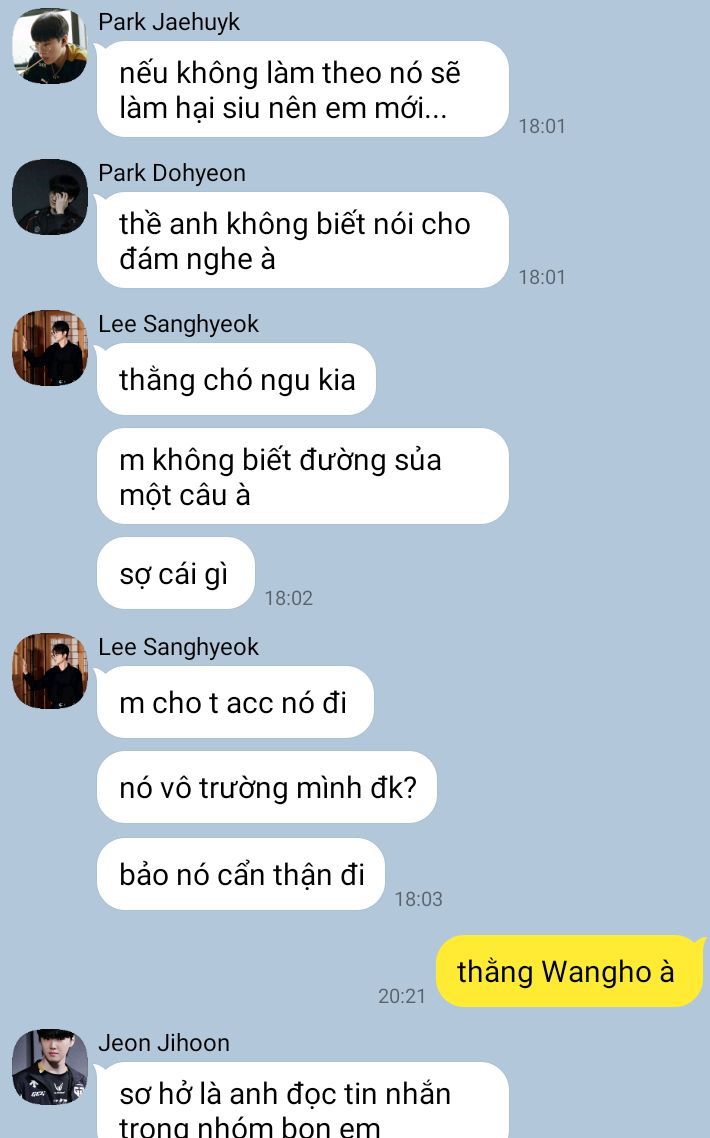Click the 20:21 timestamp beside yellow bubble
The width and height of the screenshot is (710, 1138).
pos(401,996)
